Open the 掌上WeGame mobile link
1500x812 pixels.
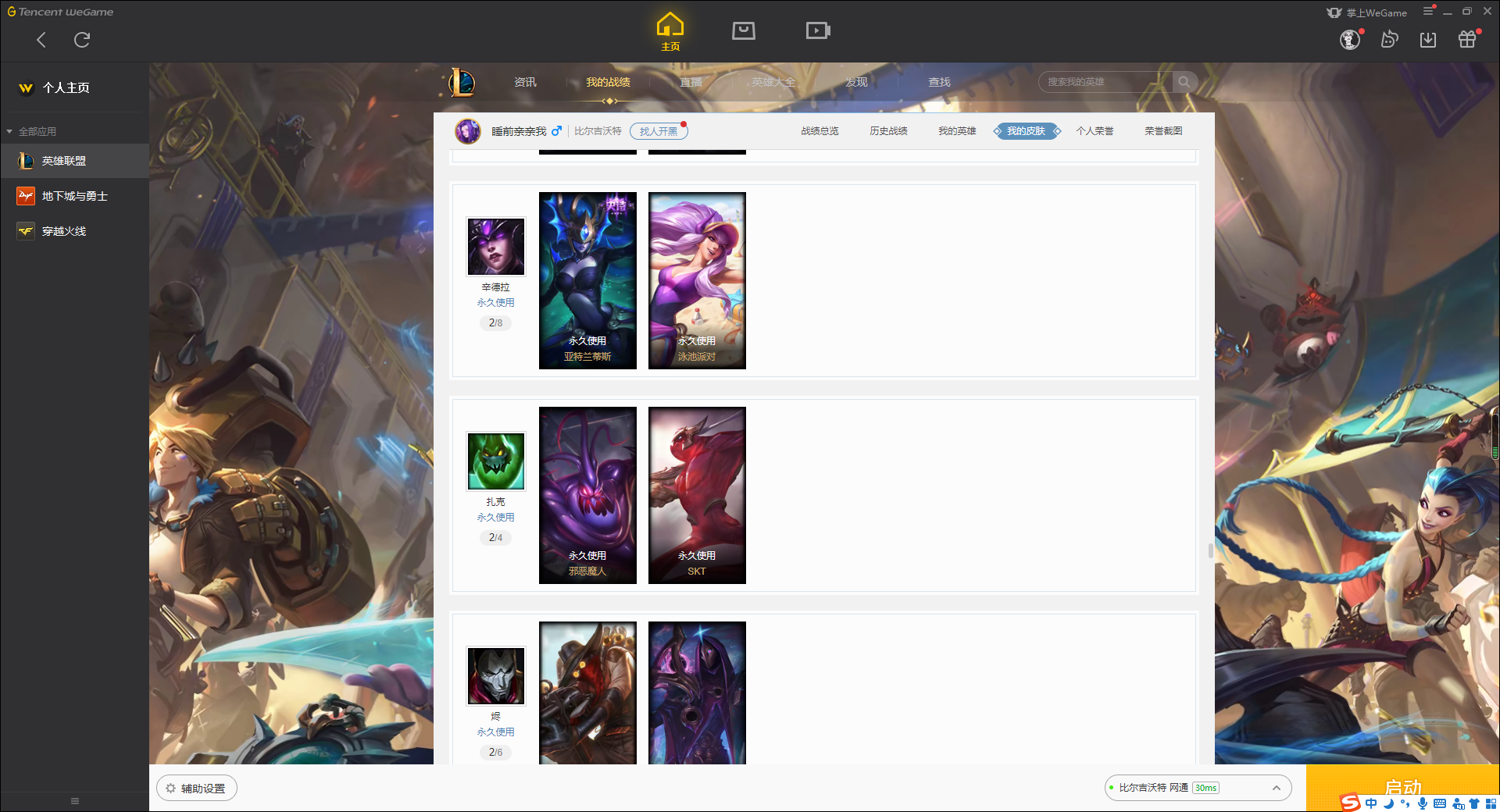[1367, 12]
